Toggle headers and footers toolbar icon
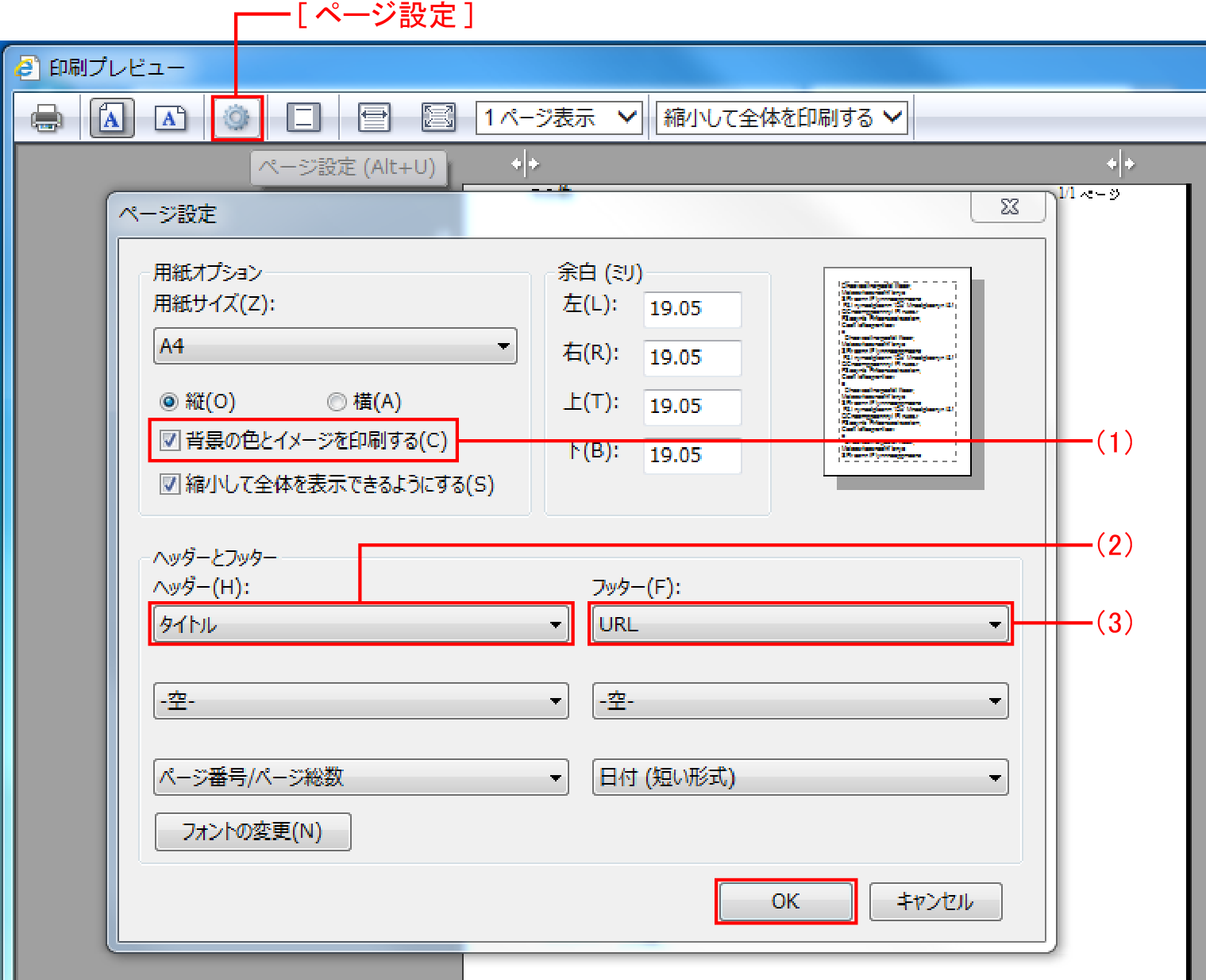The width and height of the screenshot is (1206, 980). tap(303, 118)
